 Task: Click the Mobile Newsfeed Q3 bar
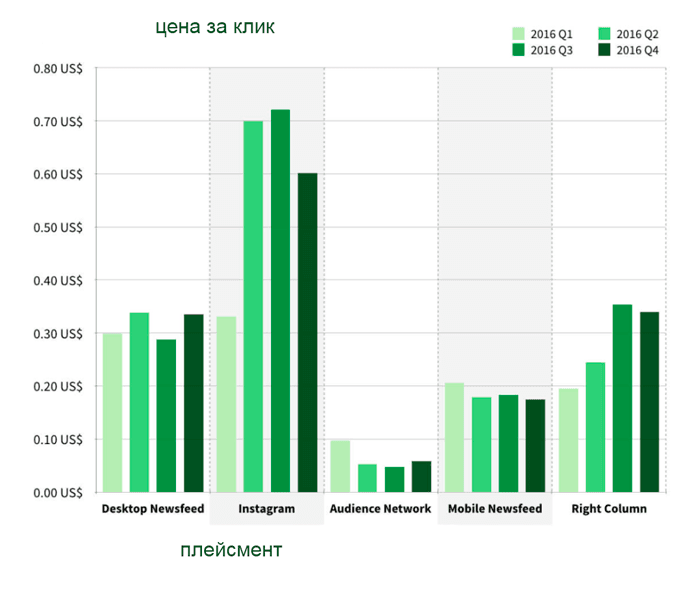point(508,443)
